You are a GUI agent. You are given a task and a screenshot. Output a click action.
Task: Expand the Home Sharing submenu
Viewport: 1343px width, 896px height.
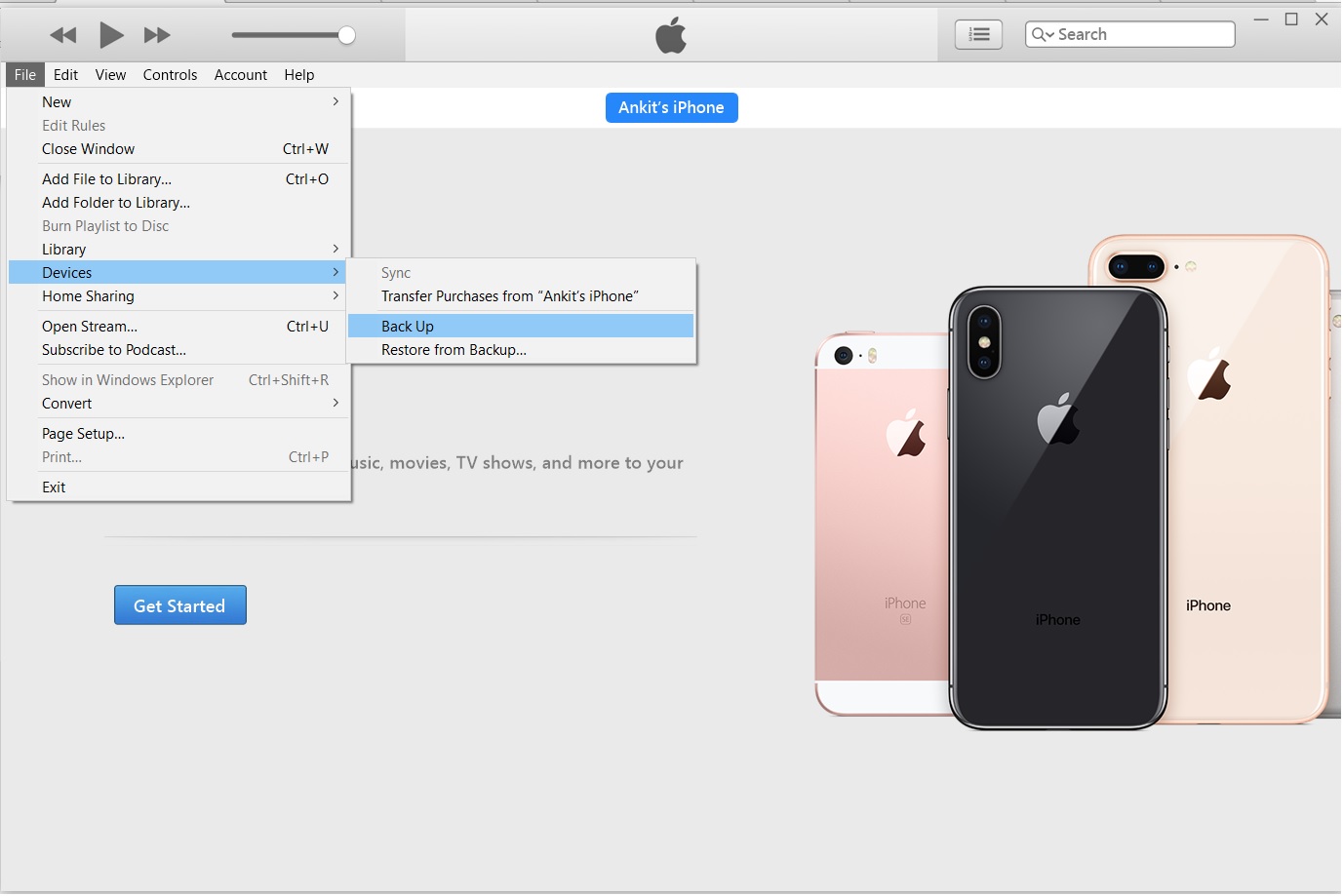point(179,296)
